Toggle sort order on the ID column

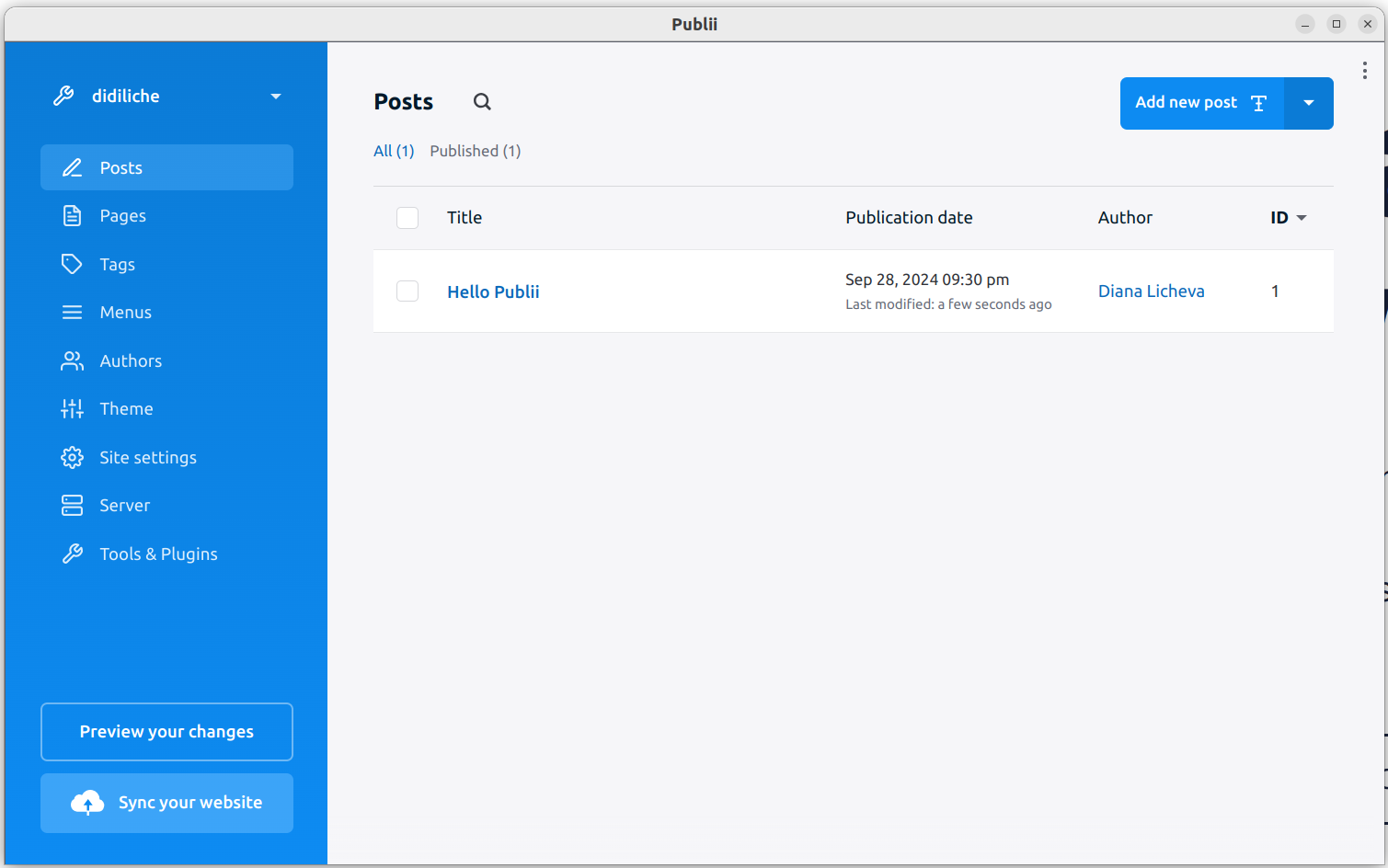point(1288,218)
